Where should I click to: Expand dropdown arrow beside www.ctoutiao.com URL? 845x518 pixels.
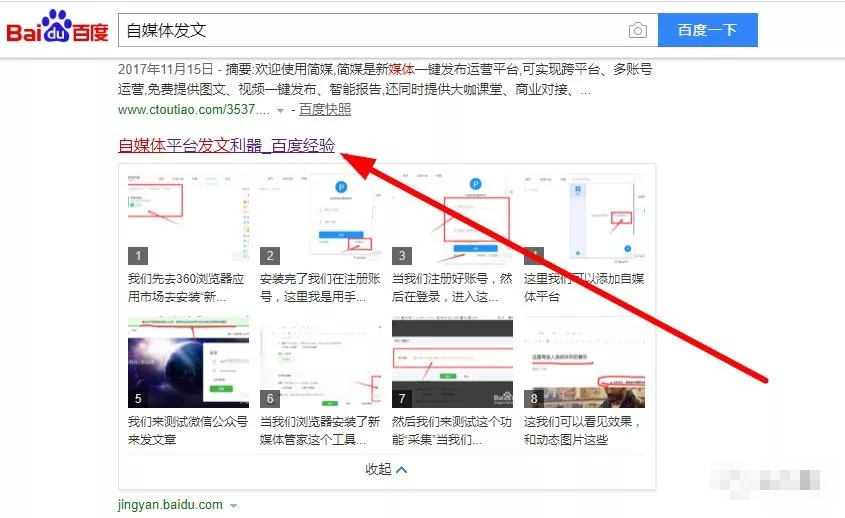280,110
